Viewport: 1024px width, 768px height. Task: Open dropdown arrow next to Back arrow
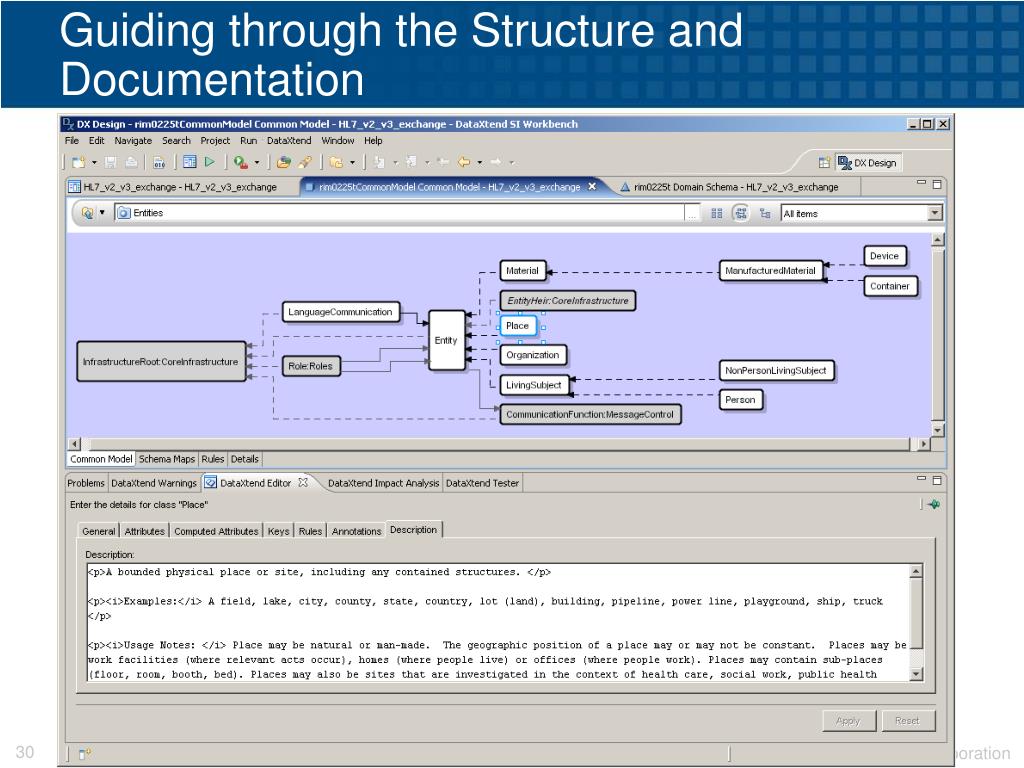[x=479, y=163]
